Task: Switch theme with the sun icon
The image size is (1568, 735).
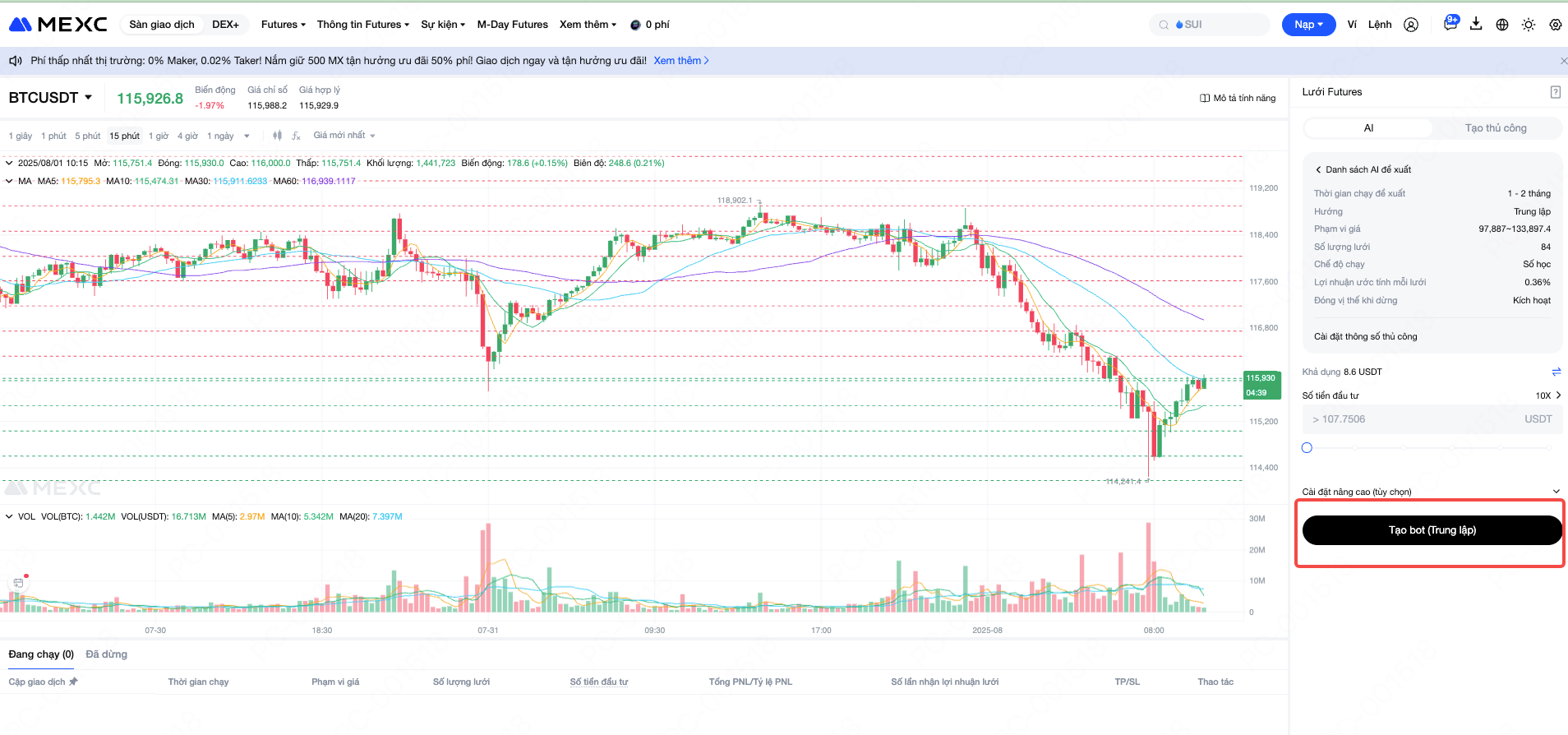Action: 1529,25
